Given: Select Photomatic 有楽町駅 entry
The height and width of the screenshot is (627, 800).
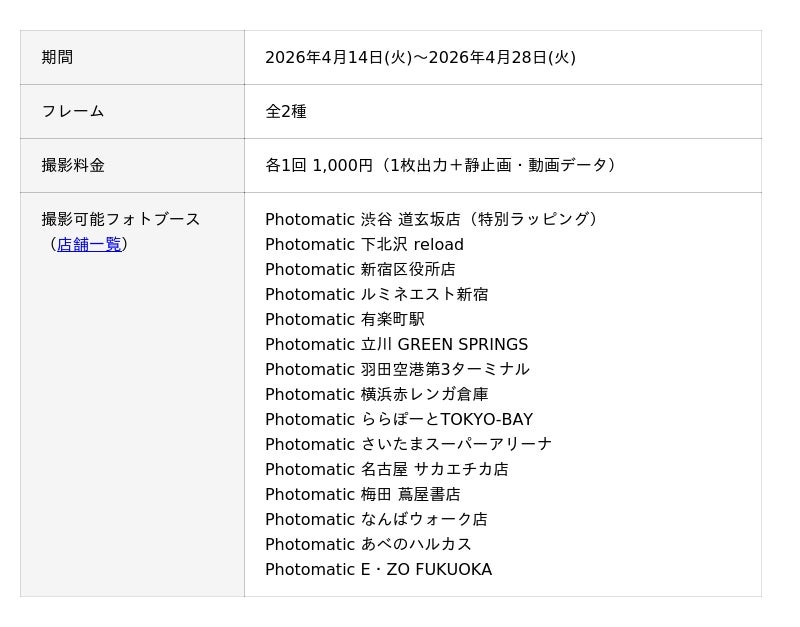Looking at the screenshot, I should click(344, 319).
